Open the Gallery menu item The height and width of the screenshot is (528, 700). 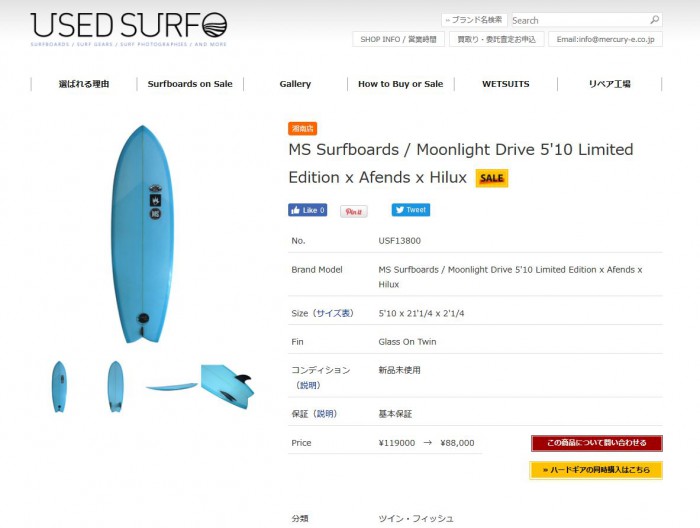(x=295, y=84)
